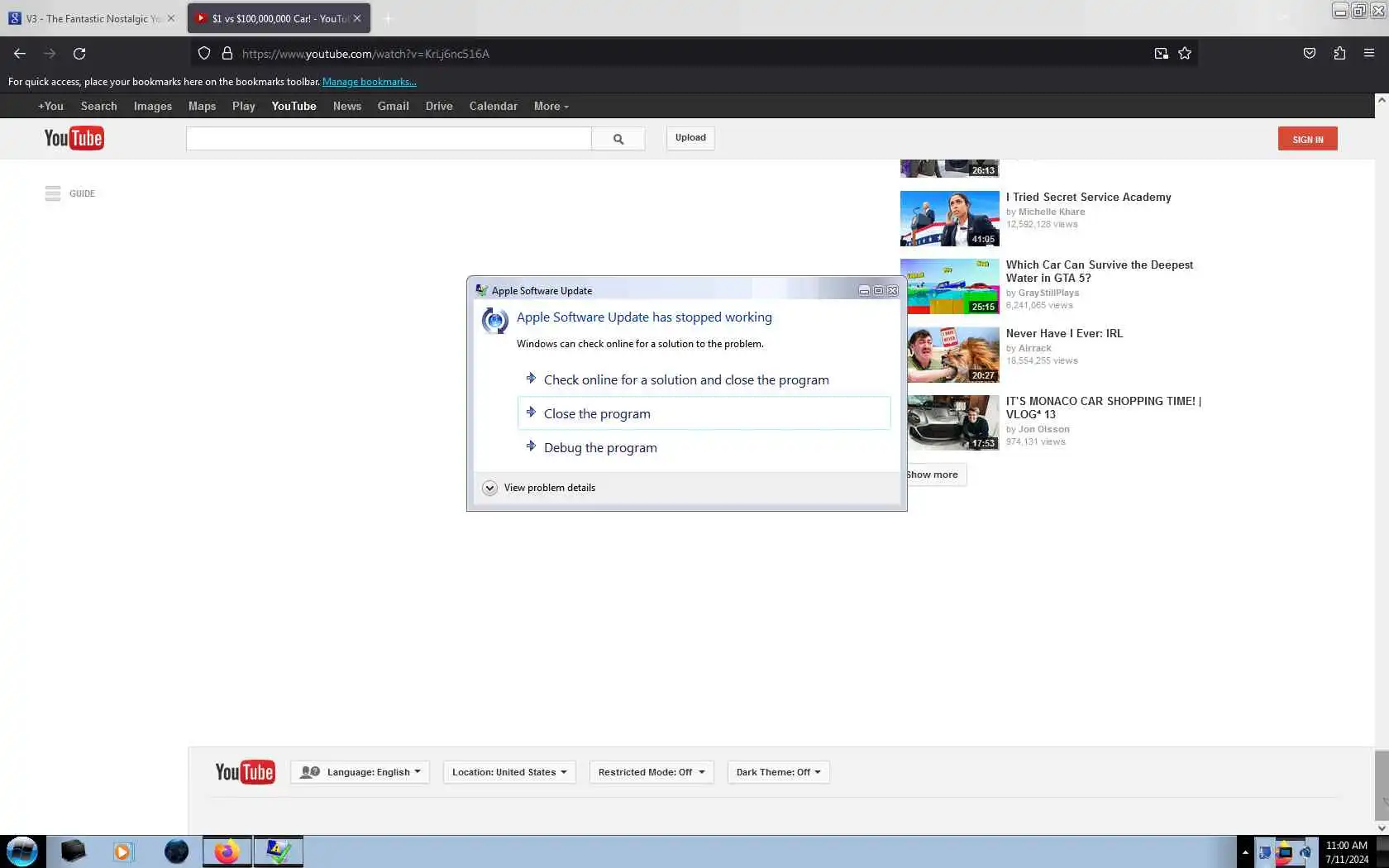Open Search in the Google bar
Image resolution: width=1389 pixels, height=868 pixels.
click(99, 106)
